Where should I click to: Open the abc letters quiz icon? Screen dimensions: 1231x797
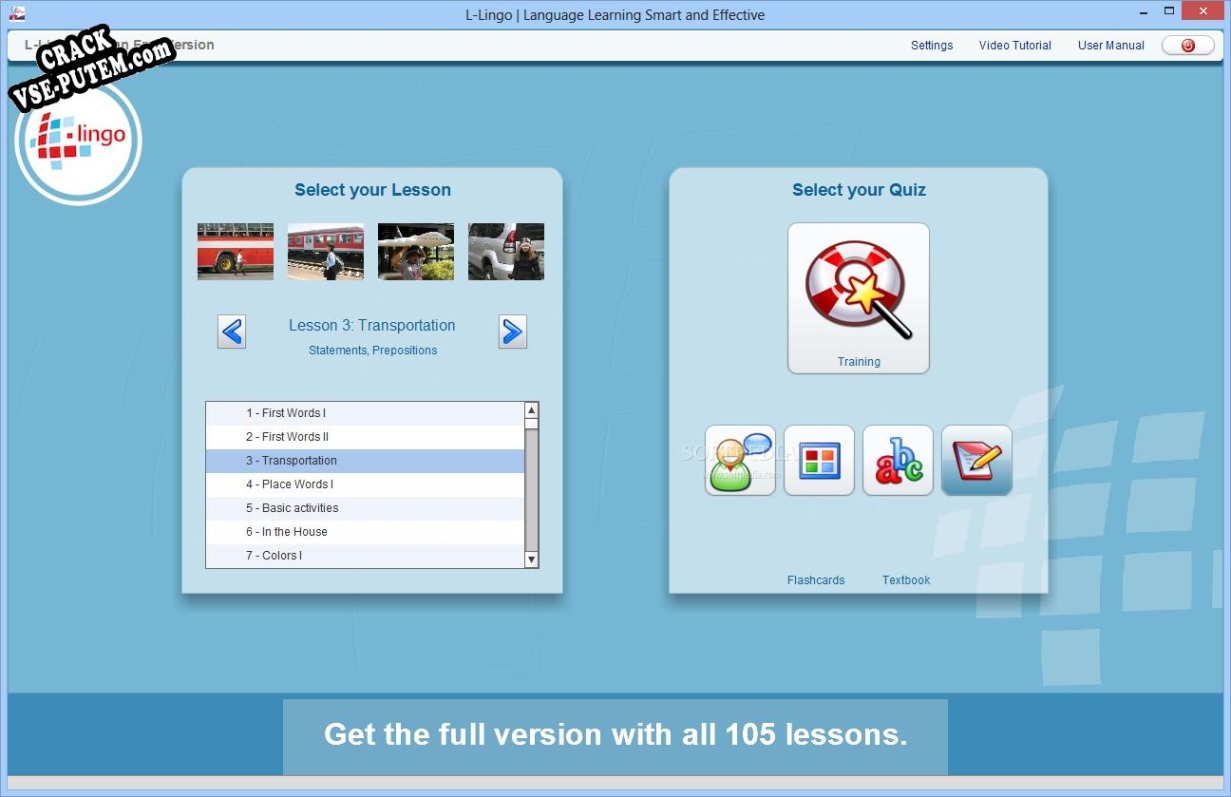click(898, 460)
